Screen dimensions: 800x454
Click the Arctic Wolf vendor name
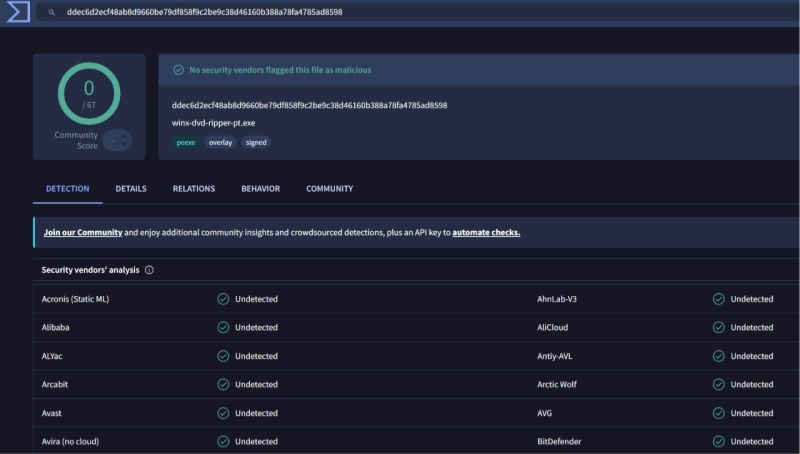coord(557,385)
